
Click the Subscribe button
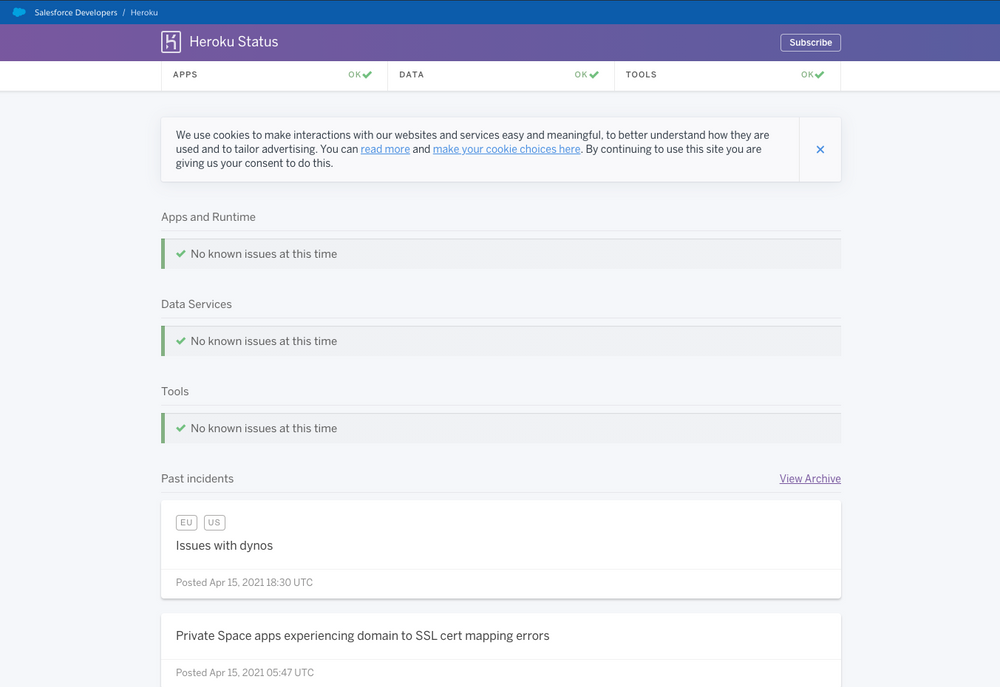pos(810,42)
